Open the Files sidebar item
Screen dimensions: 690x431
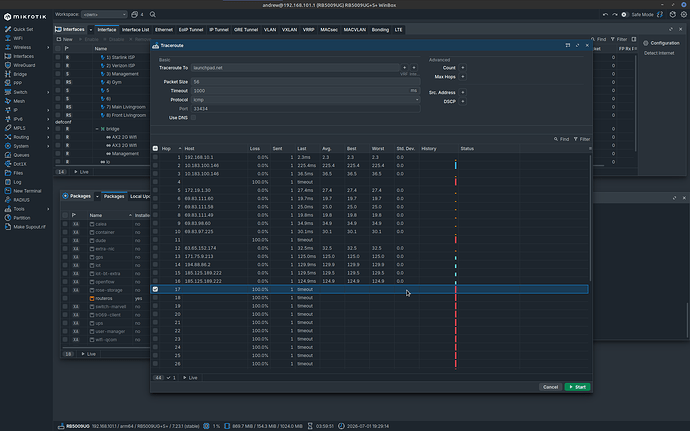click(18, 173)
